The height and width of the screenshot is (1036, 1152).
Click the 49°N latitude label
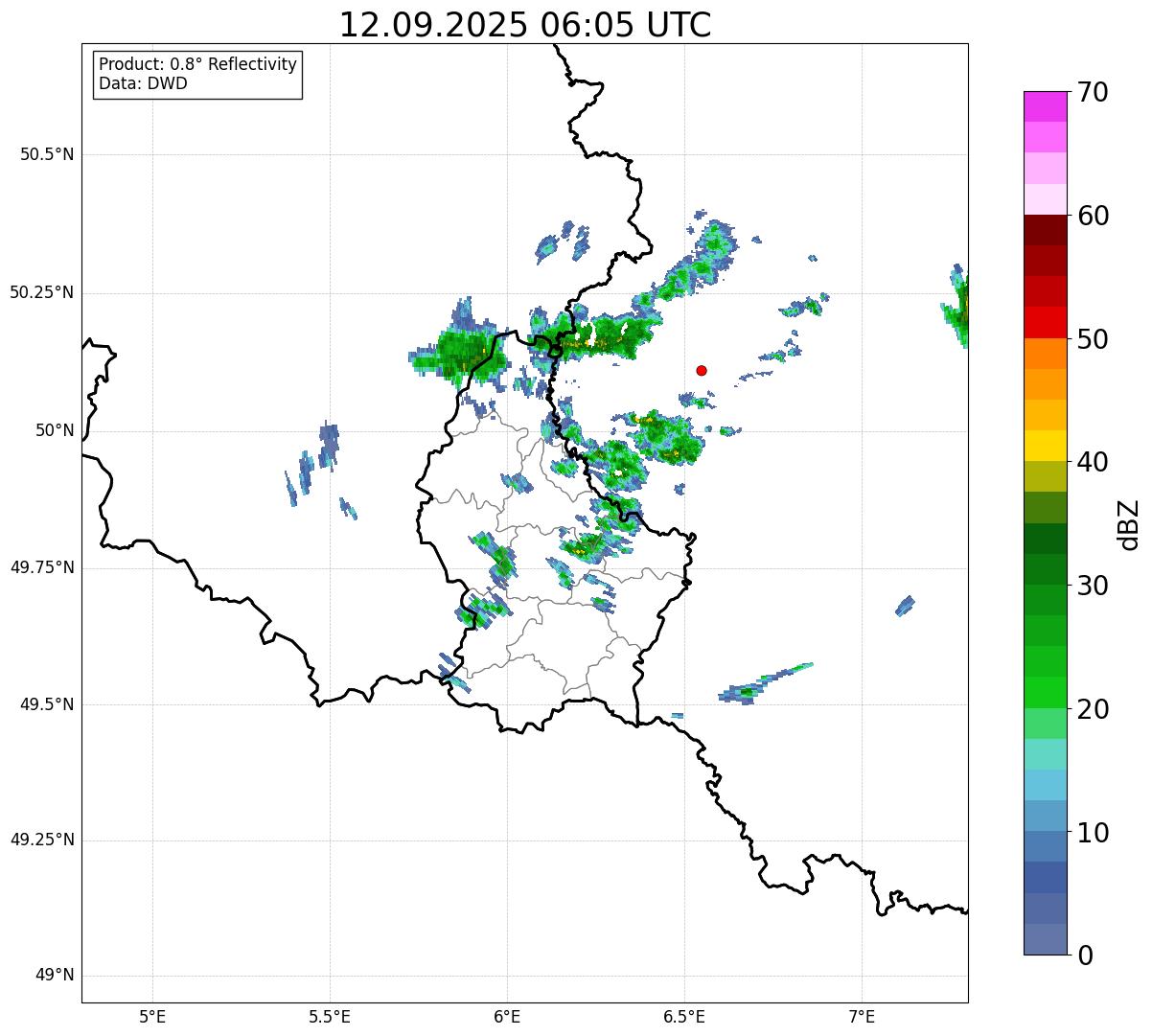coord(56,976)
